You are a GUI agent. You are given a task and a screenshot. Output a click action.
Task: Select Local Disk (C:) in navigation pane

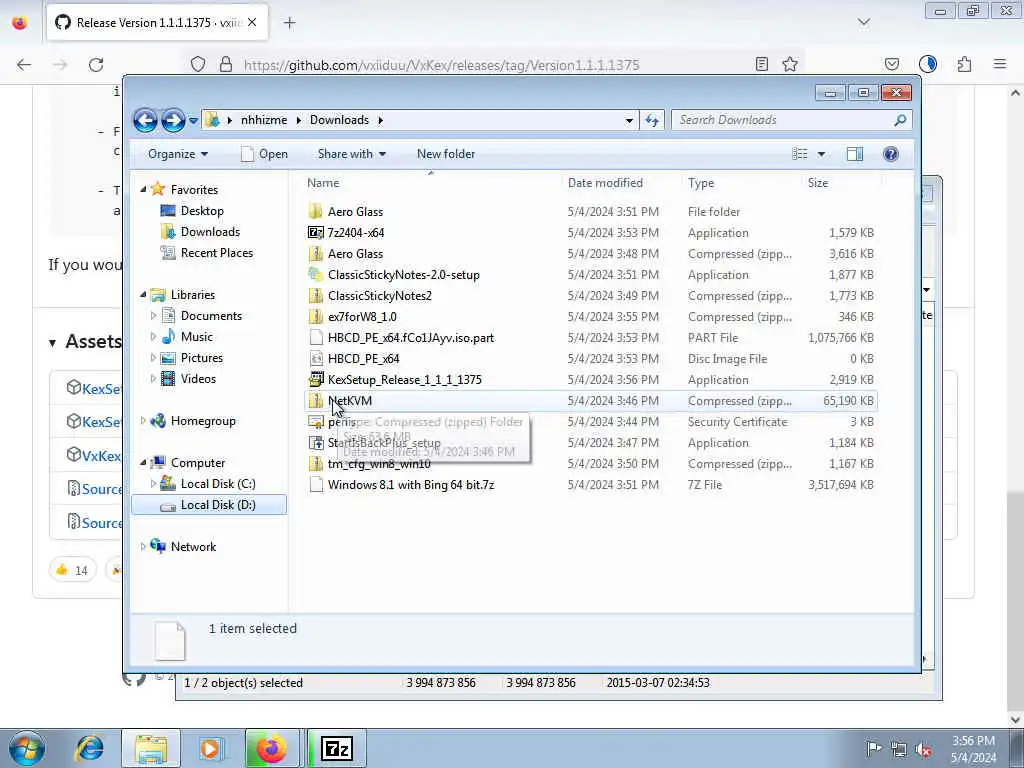click(x=218, y=484)
